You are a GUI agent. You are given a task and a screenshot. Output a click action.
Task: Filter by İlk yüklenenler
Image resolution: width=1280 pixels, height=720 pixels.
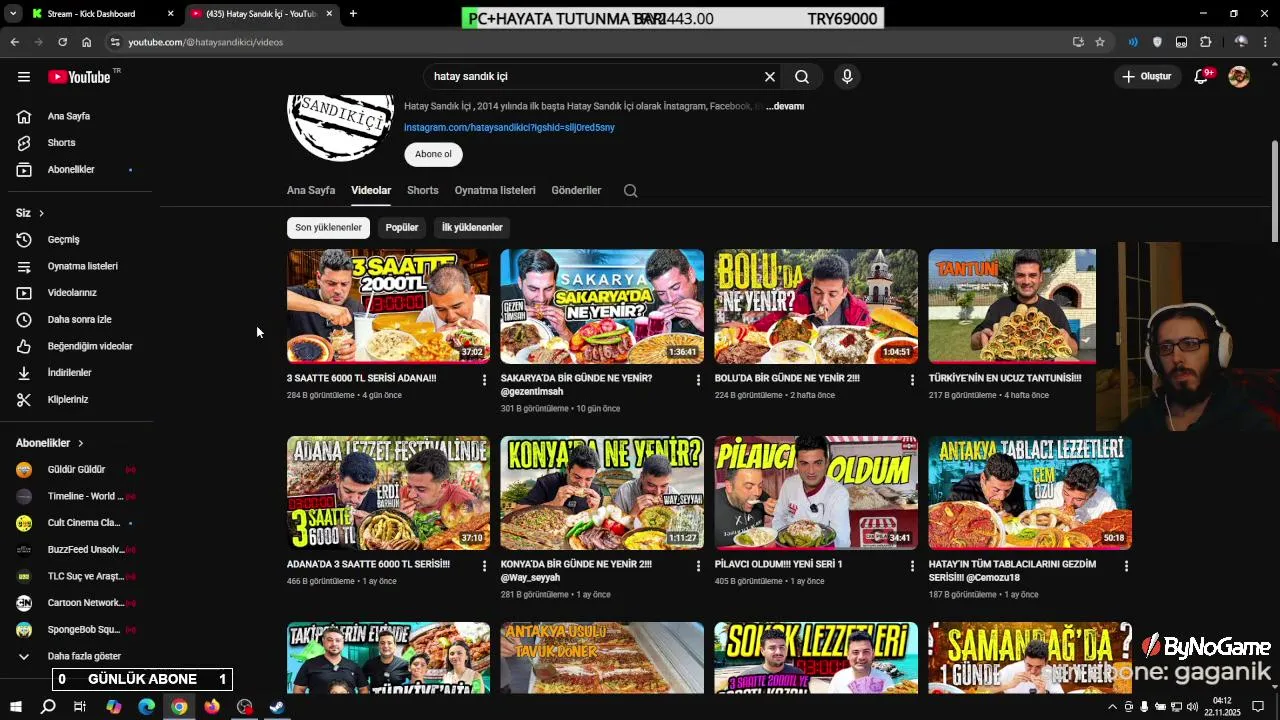click(472, 228)
